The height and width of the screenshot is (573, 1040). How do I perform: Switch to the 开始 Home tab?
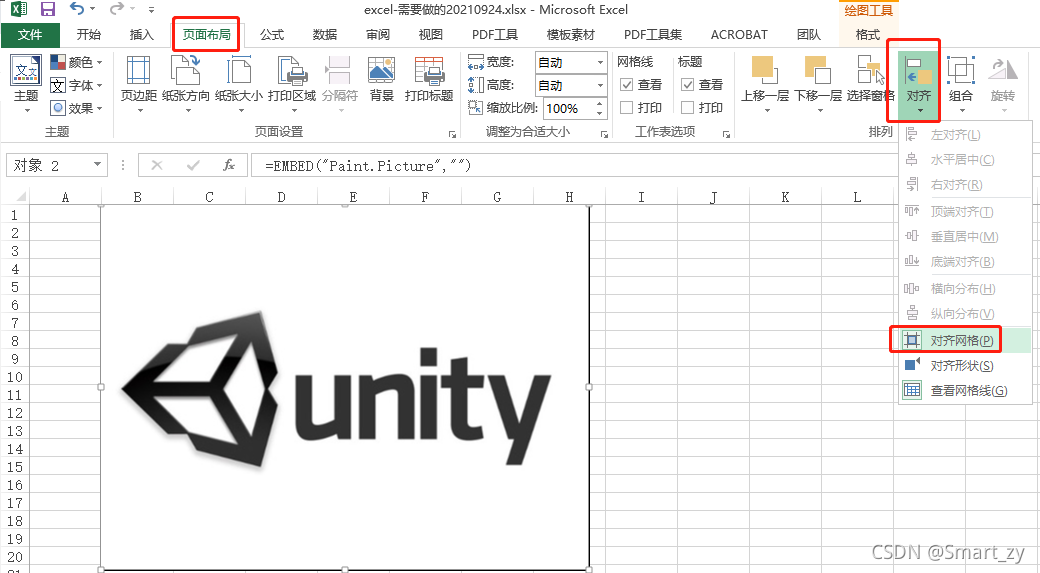tap(88, 34)
